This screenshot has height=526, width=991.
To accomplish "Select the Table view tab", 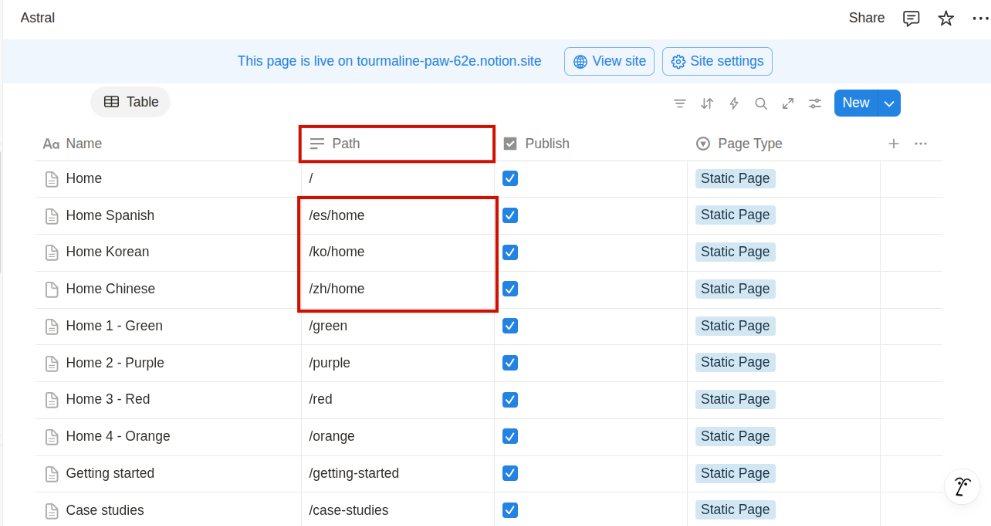I will (131, 102).
